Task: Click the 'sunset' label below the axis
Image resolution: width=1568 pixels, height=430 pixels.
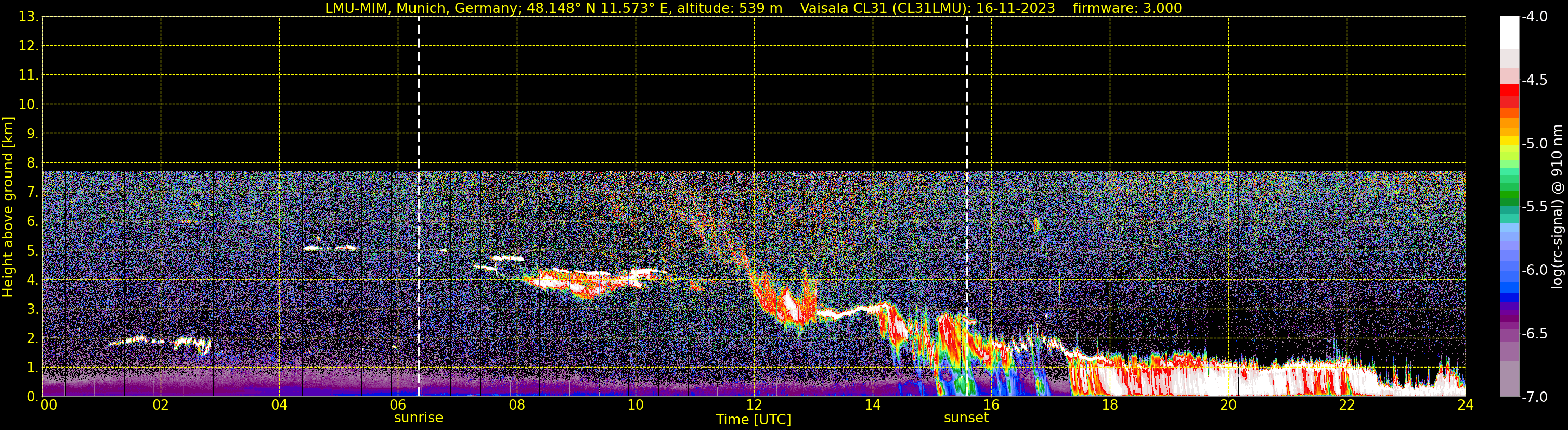Action: [x=966, y=418]
